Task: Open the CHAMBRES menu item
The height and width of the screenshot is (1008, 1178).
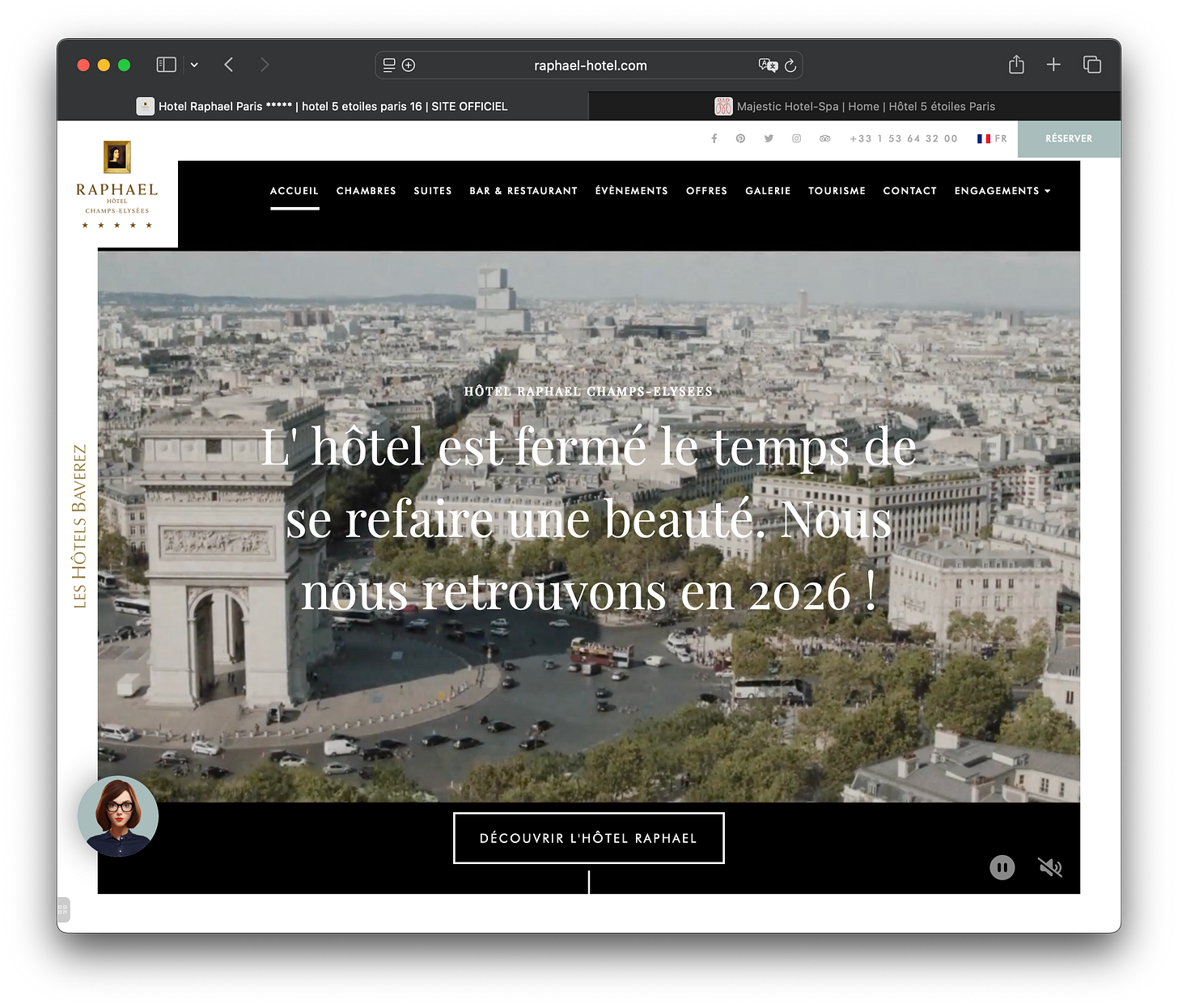Action: (x=367, y=191)
